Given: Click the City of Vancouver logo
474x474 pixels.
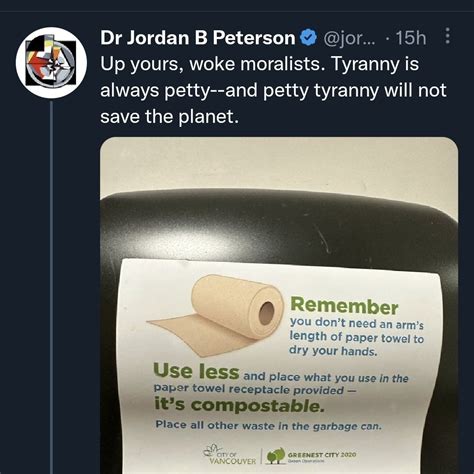Looking at the screenshot, I should coord(230,455).
